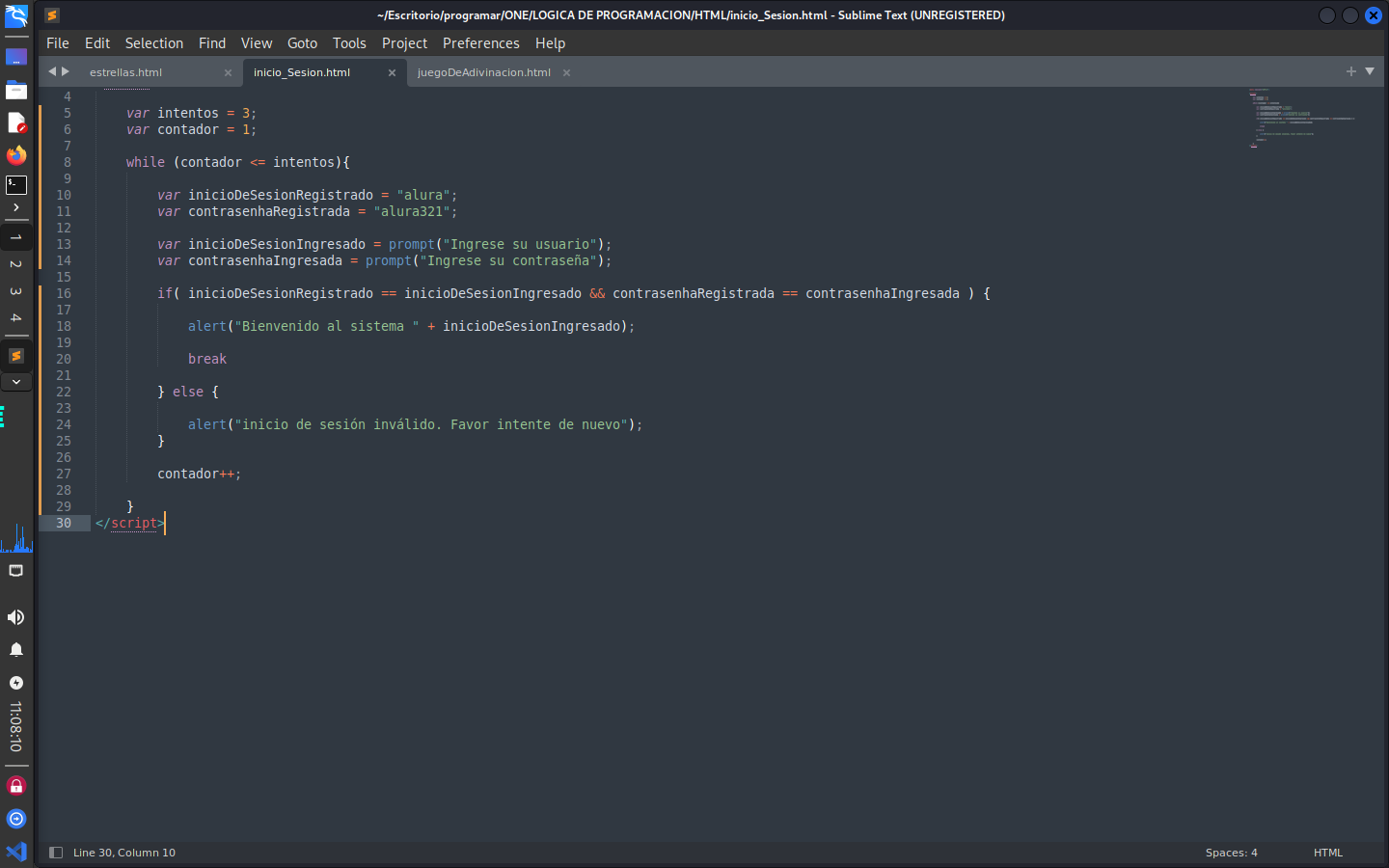Click the network connection icon
This screenshot has width=1389, height=868.
tap(16, 571)
